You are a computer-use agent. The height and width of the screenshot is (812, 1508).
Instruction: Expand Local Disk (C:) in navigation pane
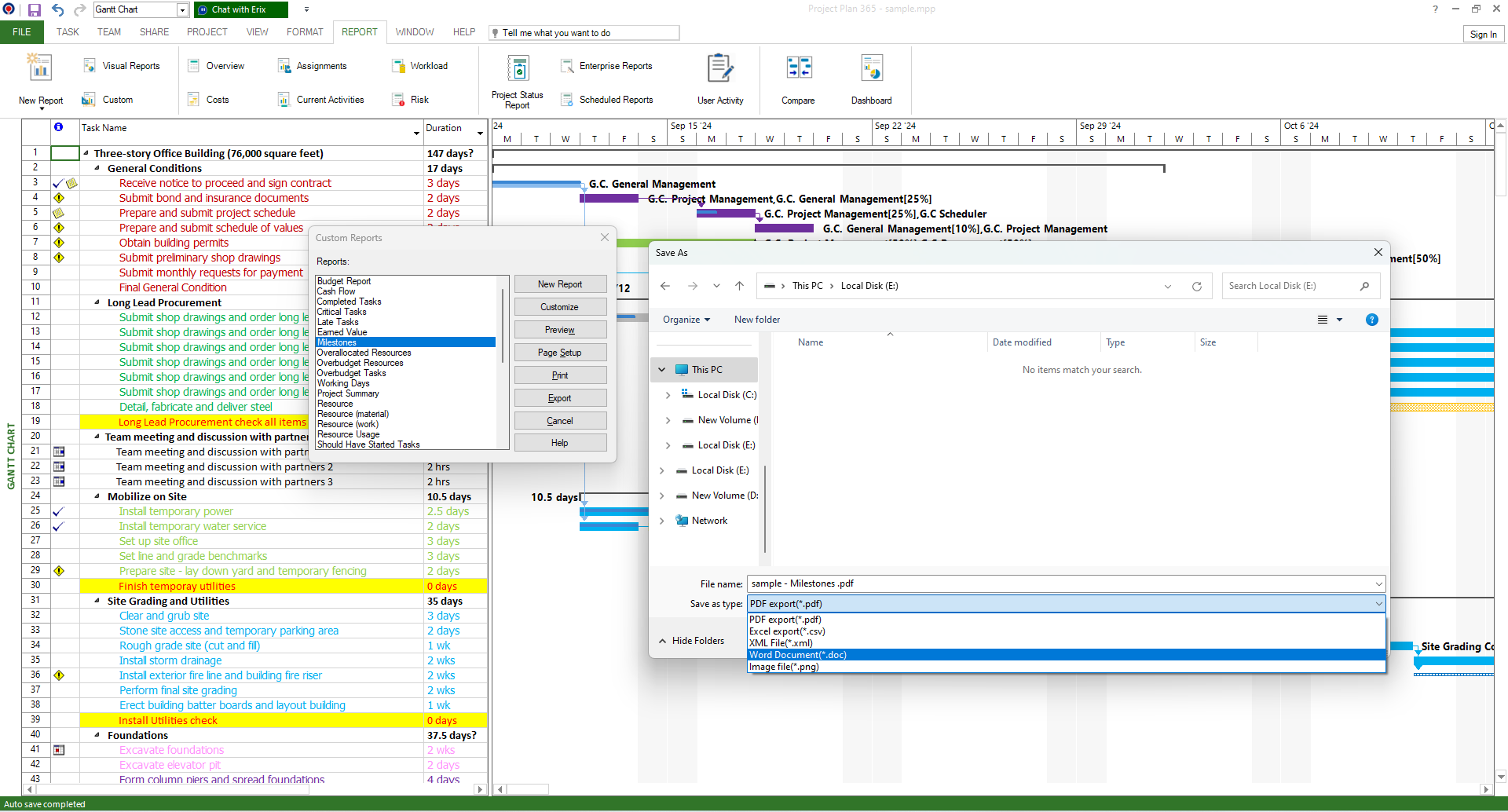(x=667, y=394)
